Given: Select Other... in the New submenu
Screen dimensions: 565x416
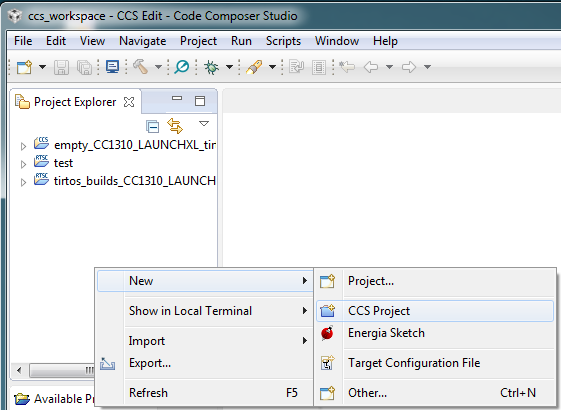Looking at the screenshot, I should 435,393.
